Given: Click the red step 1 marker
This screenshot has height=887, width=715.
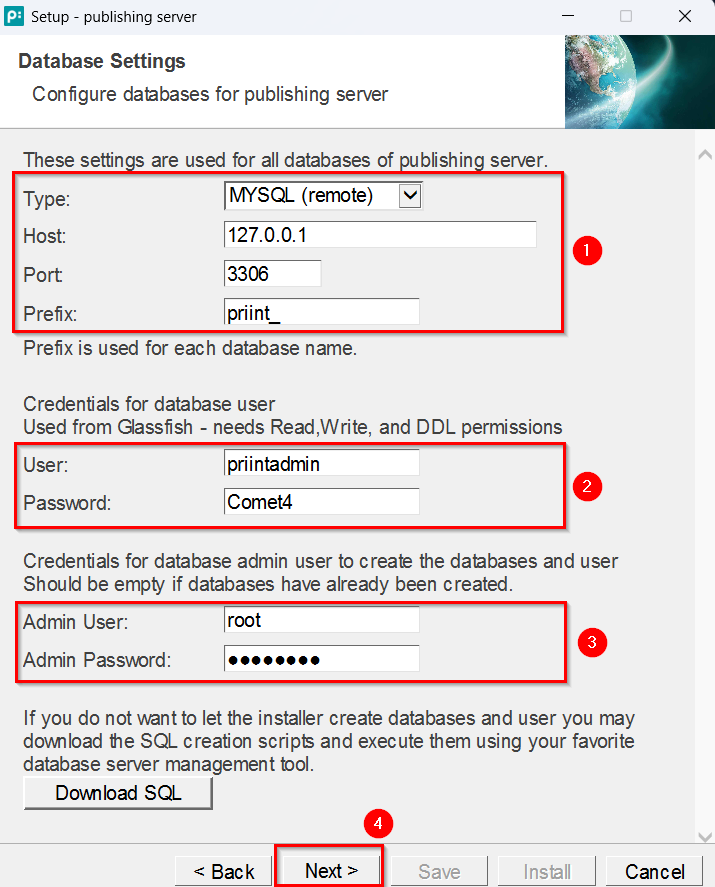Looking at the screenshot, I should tap(586, 251).
